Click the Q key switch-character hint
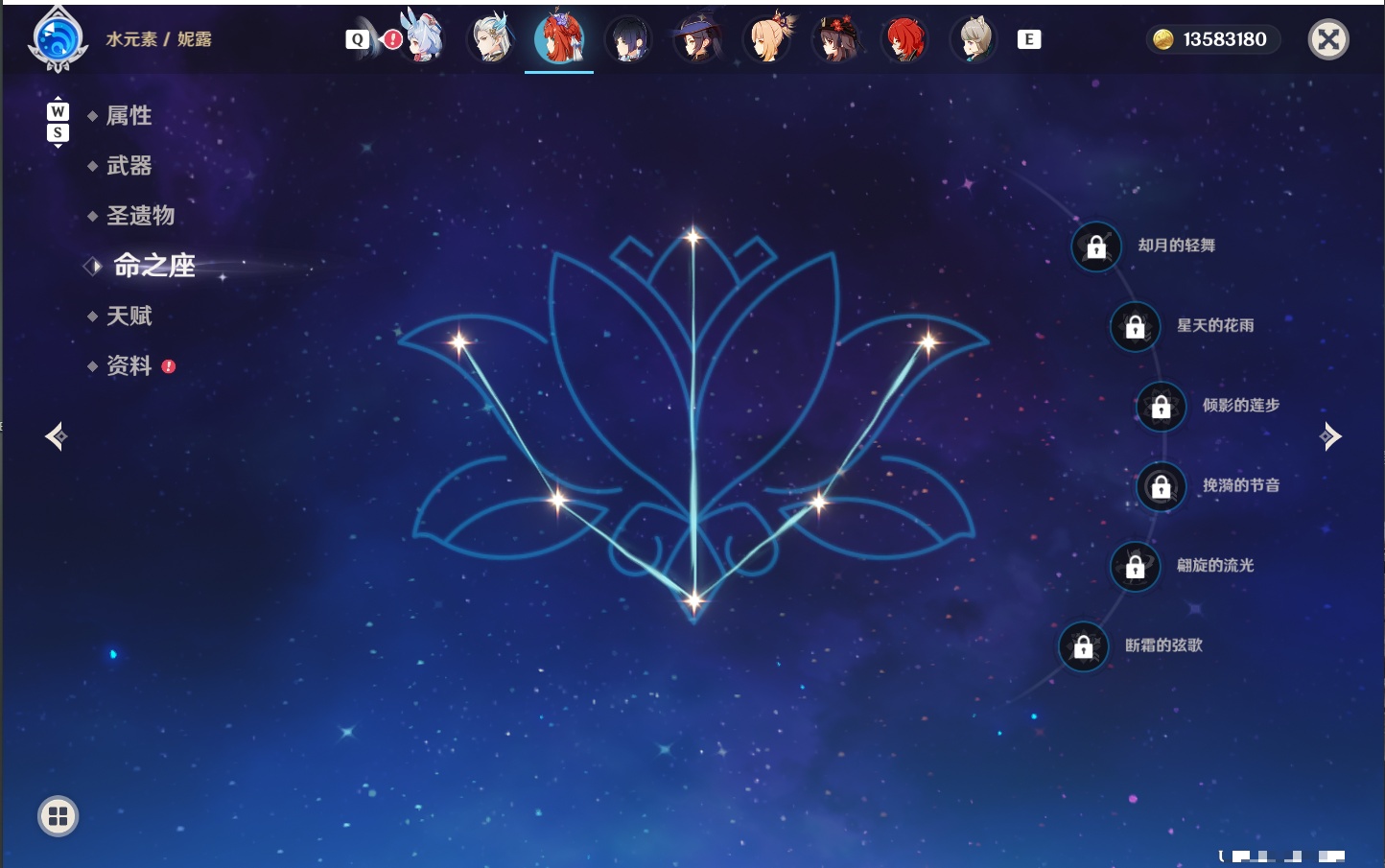1385x868 pixels. [358, 39]
